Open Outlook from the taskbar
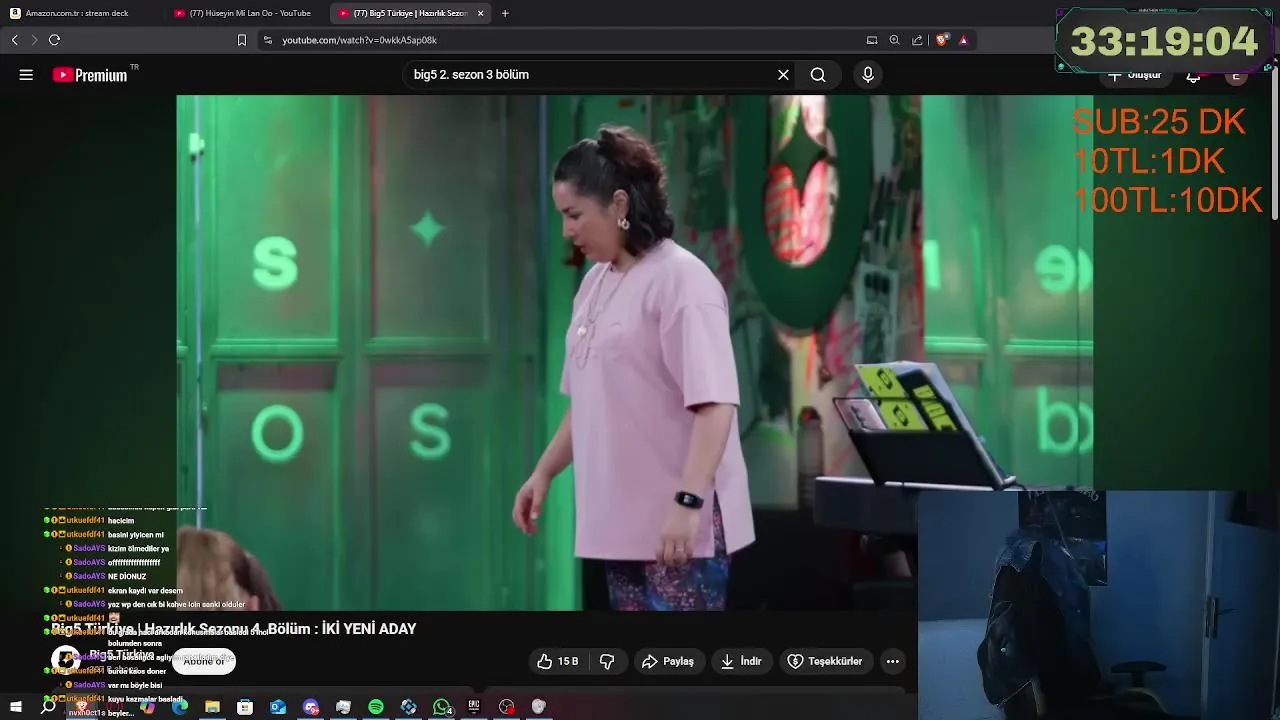Screen dimensions: 1280x720 pyautogui.click(x=278, y=707)
